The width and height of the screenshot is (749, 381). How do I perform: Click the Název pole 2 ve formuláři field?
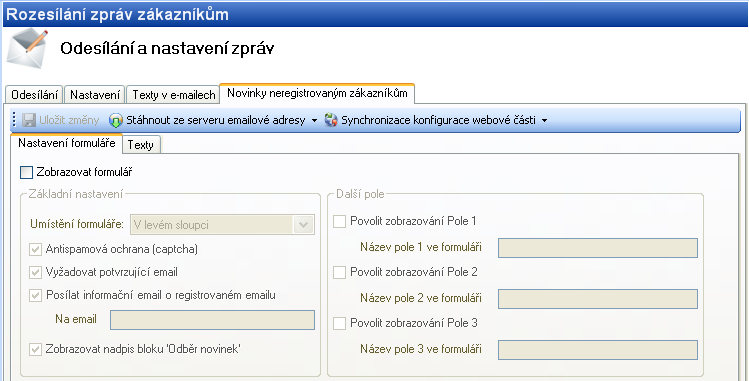598,299
